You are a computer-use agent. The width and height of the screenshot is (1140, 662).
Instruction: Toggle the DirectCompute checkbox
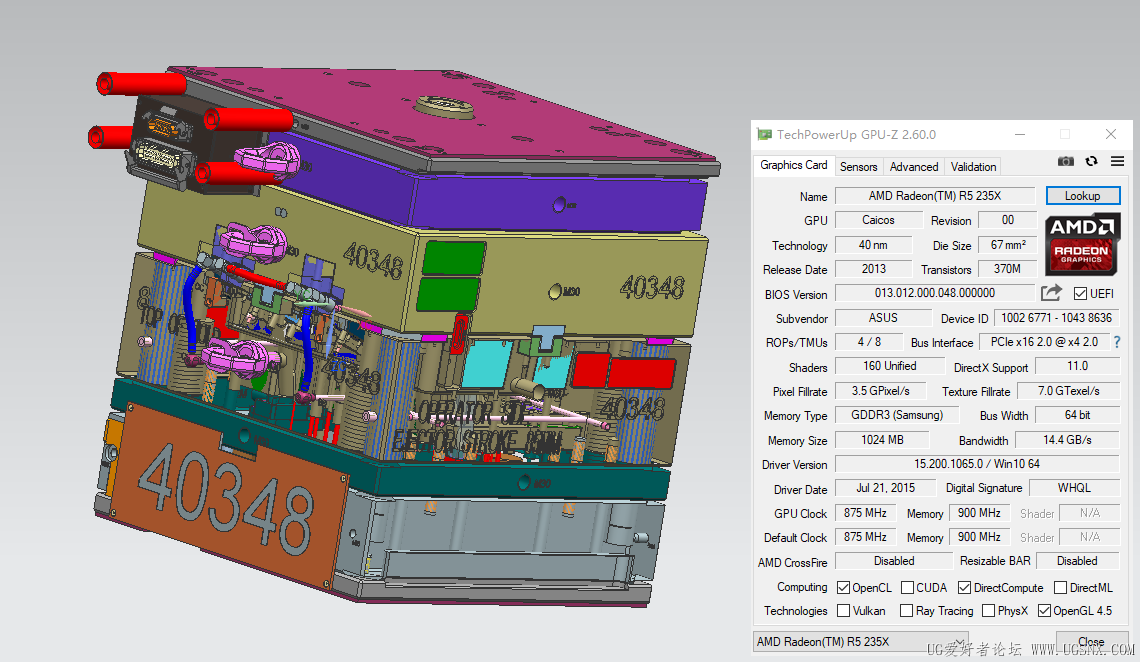[964, 587]
